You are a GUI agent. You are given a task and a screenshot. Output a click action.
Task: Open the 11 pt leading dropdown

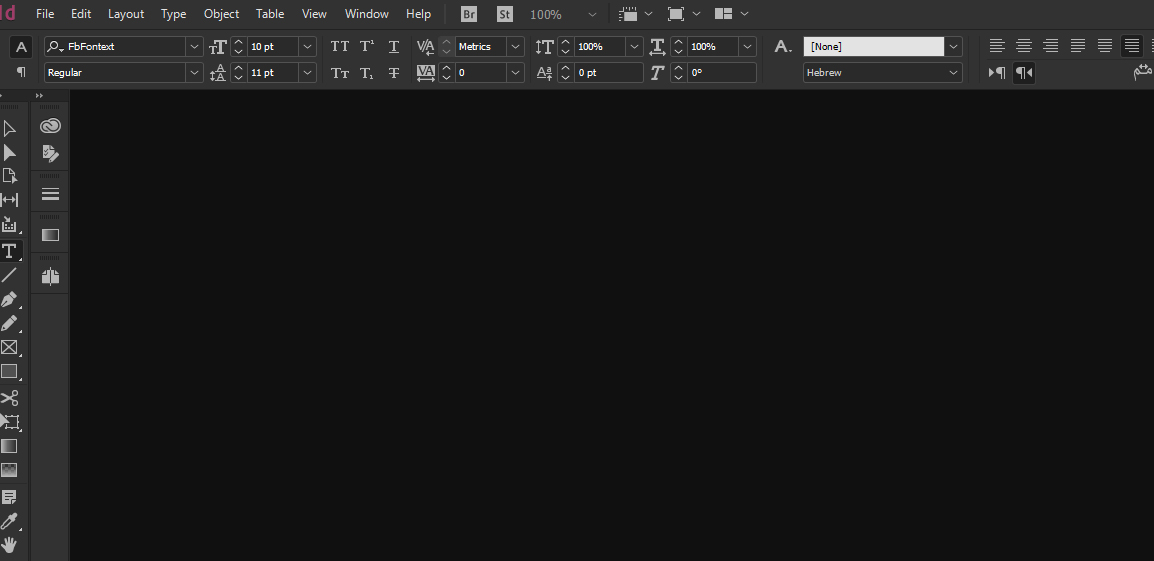tap(308, 73)
